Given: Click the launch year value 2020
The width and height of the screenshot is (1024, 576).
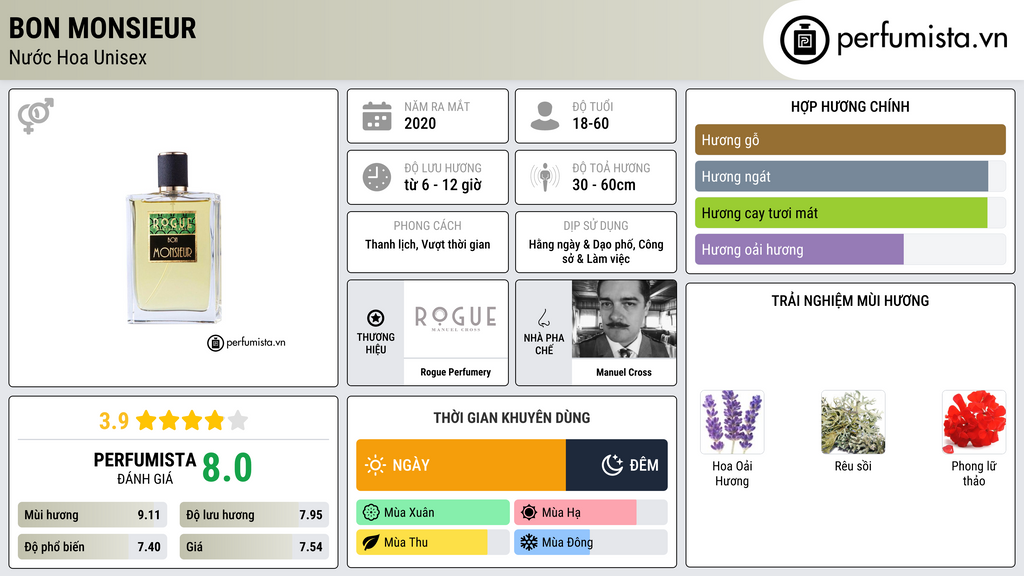Looking at the screenshot, I should tap(420, 123).
